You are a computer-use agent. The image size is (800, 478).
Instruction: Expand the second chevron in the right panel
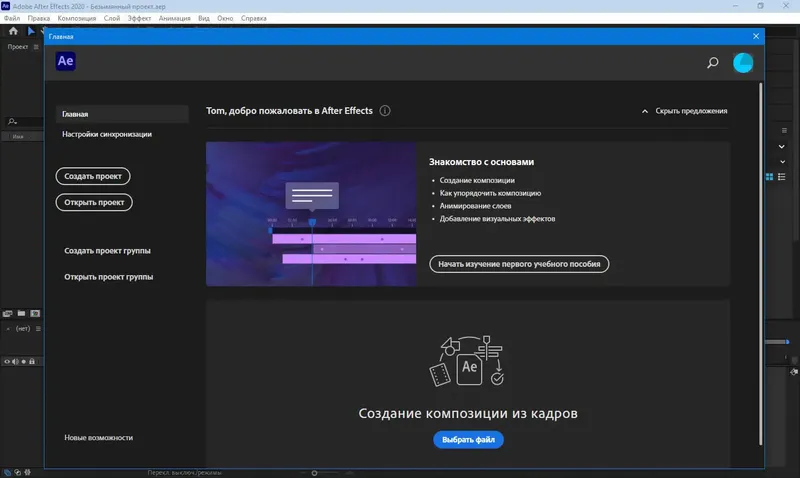click(x=783, y=162)
